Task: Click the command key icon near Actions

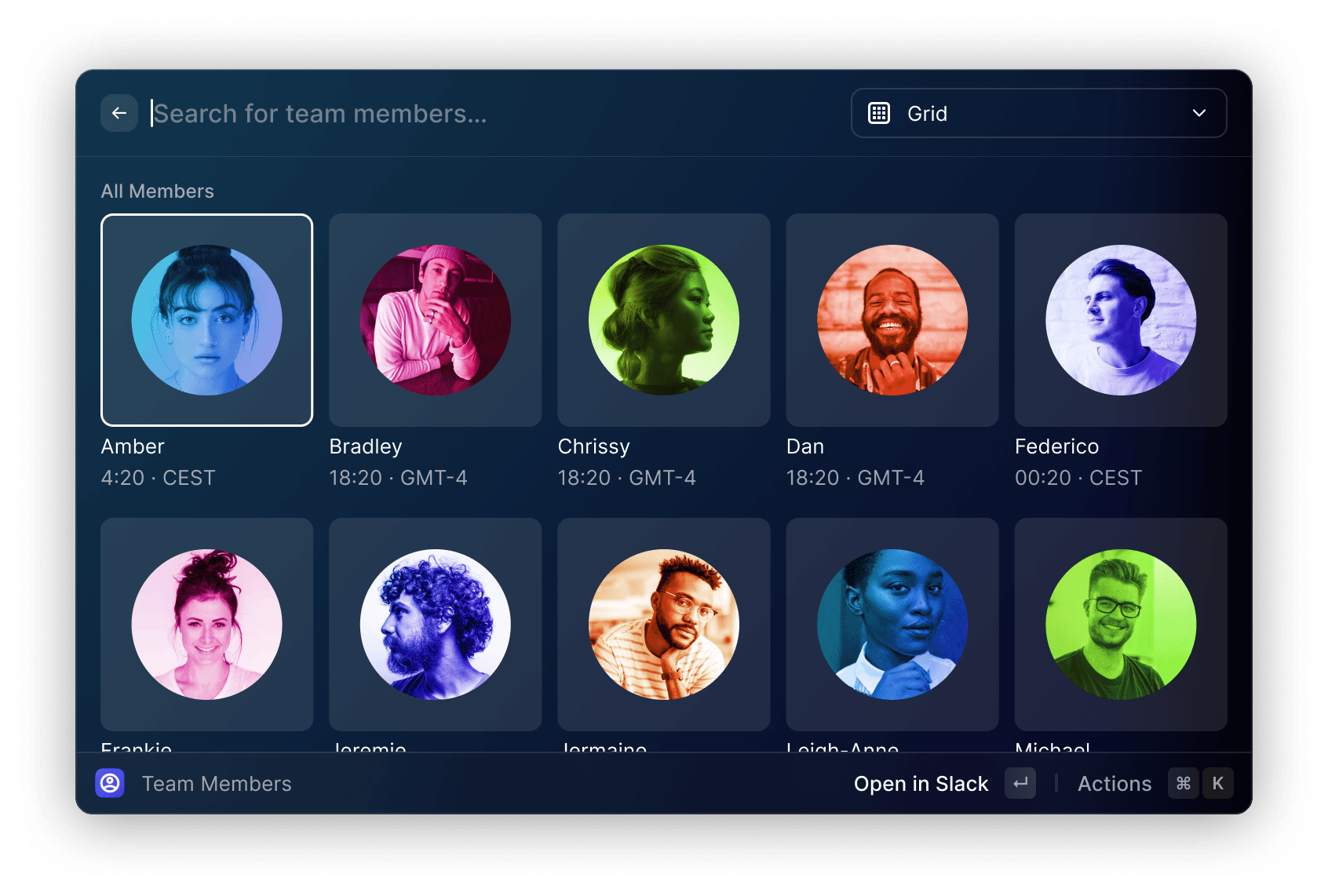Action: point(1183,783)
